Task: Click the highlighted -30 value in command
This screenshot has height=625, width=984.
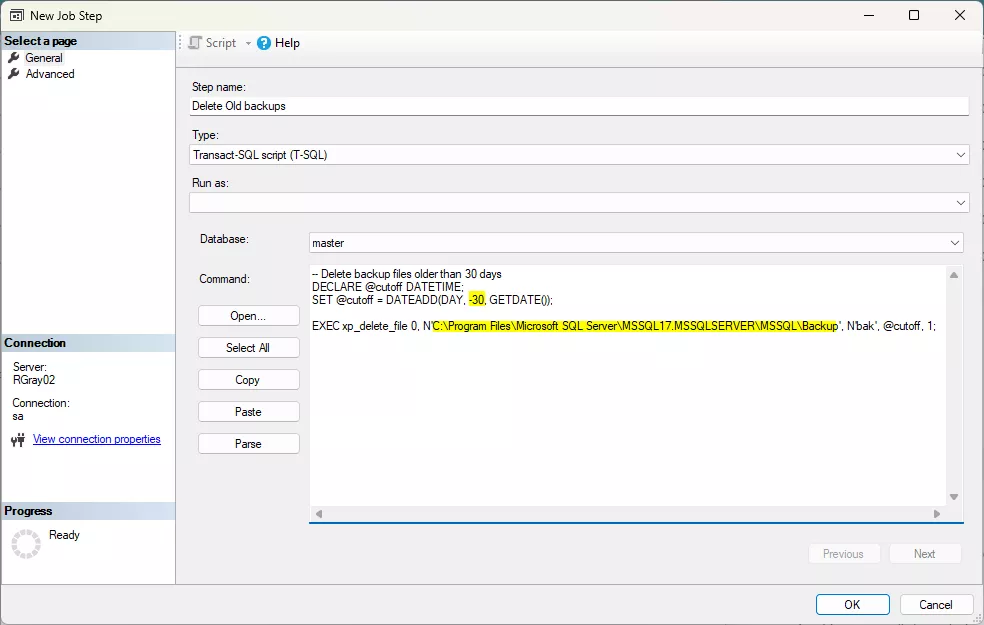Action: coord(476,300)
